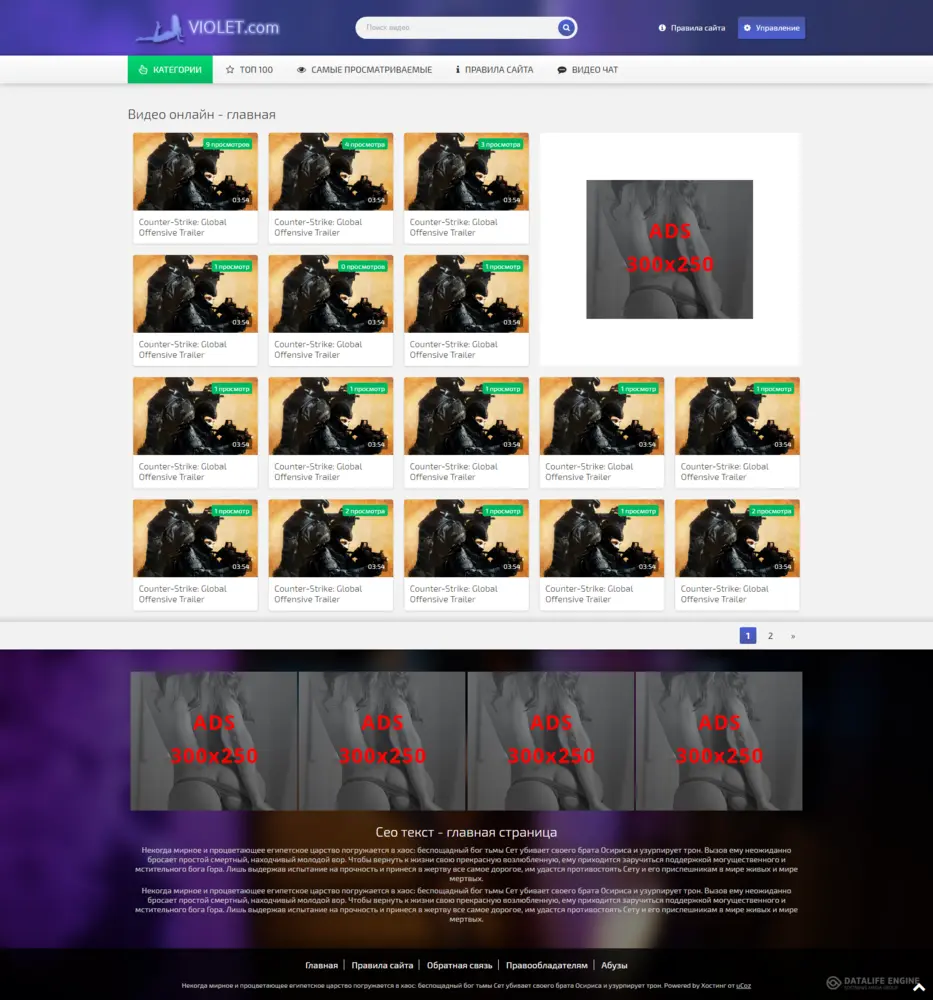This screenshot has width=933, height=1000.
Task: Open Правила сайта link in the footer
Action: pos(382,966)
